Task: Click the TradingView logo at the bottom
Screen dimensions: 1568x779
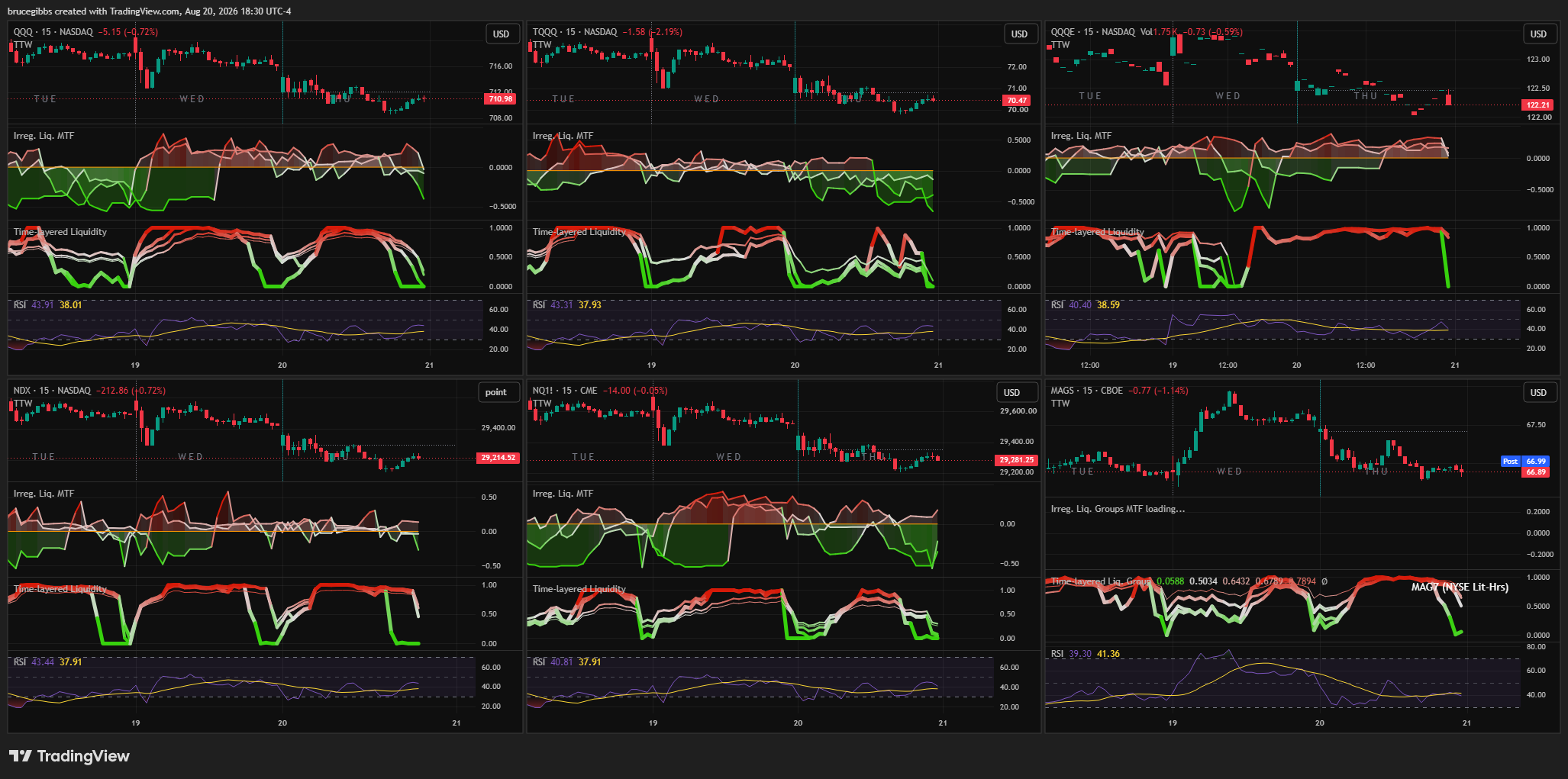Action: [x=69, y=756]
